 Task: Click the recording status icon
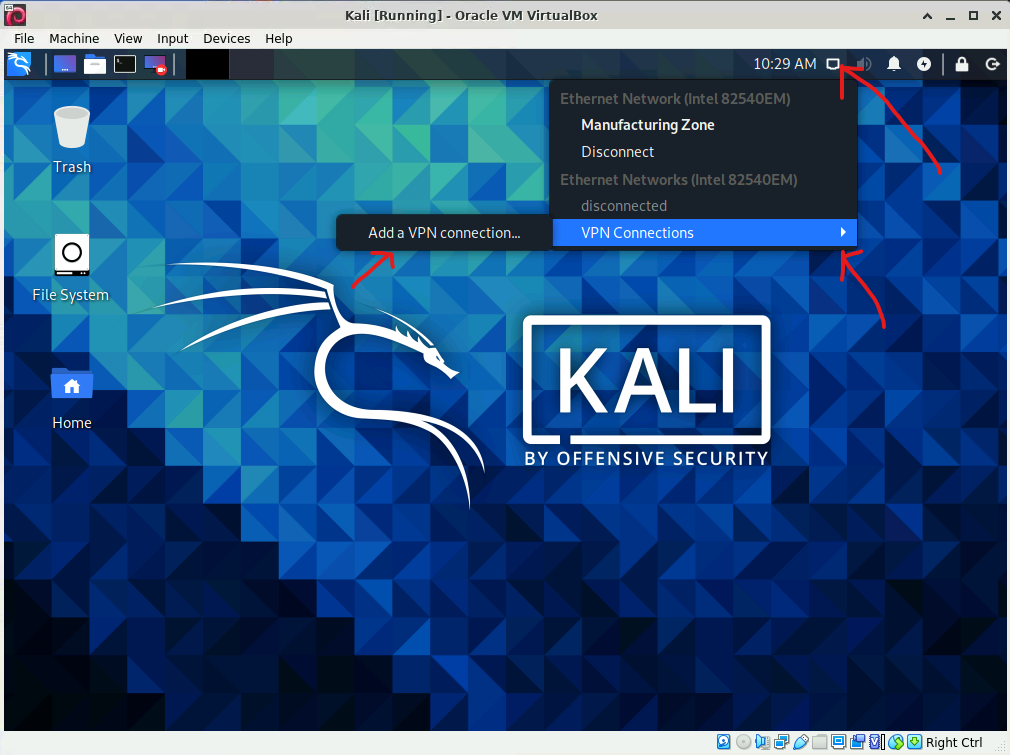point(857,742)
